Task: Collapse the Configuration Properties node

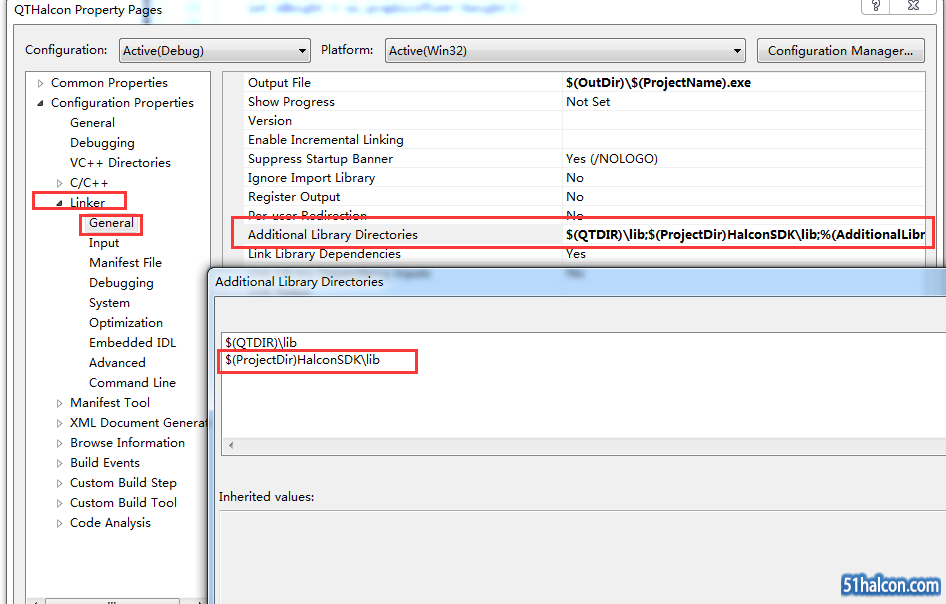Action: (x=40, y=103)
